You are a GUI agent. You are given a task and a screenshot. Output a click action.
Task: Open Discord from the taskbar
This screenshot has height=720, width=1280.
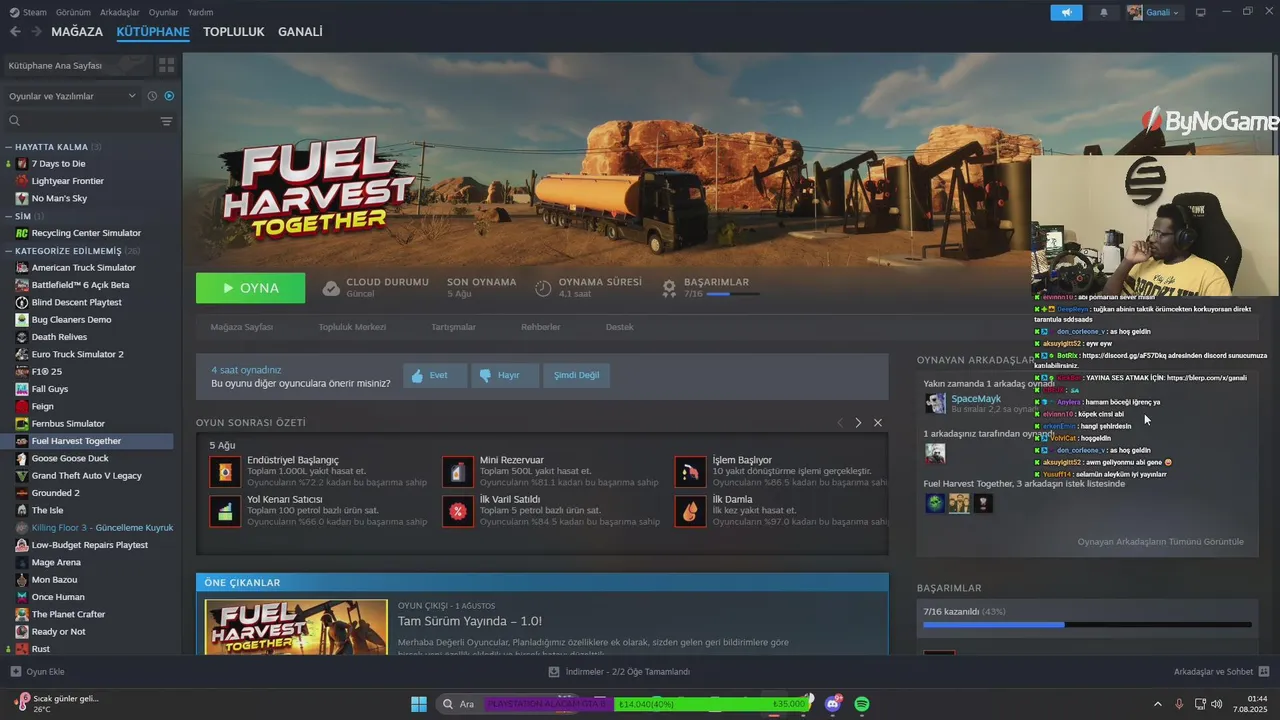coord(833,704)
